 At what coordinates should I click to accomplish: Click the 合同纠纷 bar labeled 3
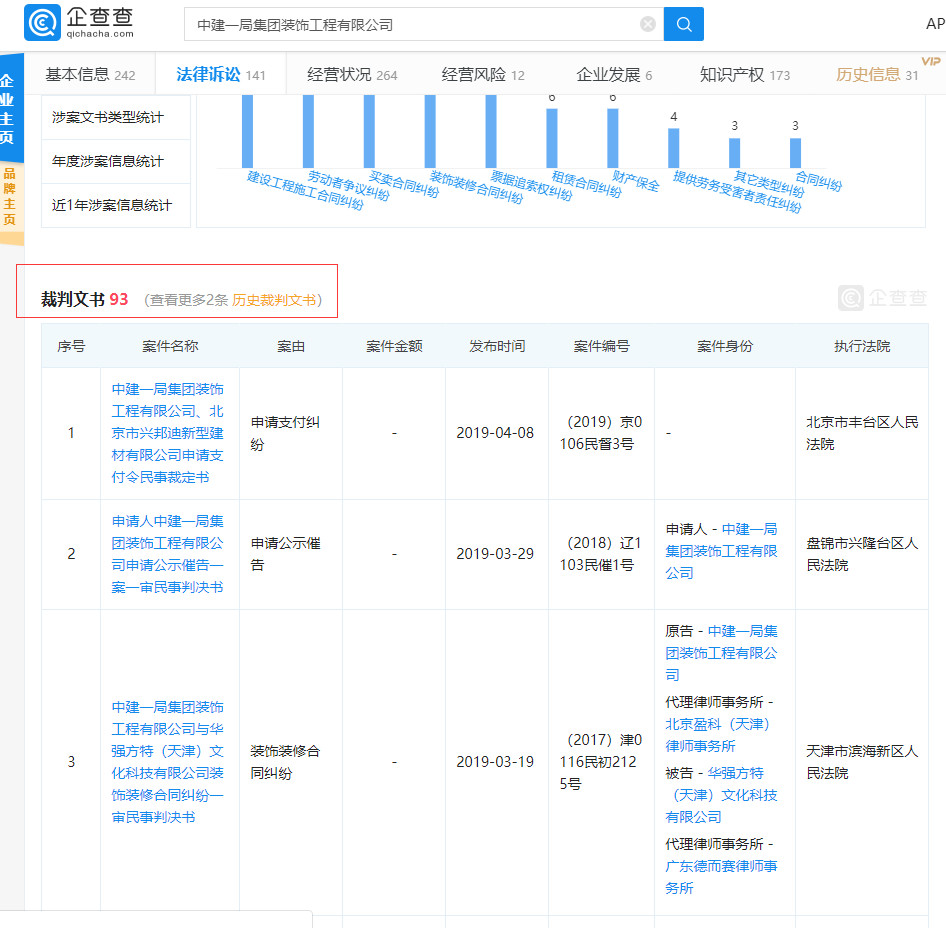tap(796, 153)
